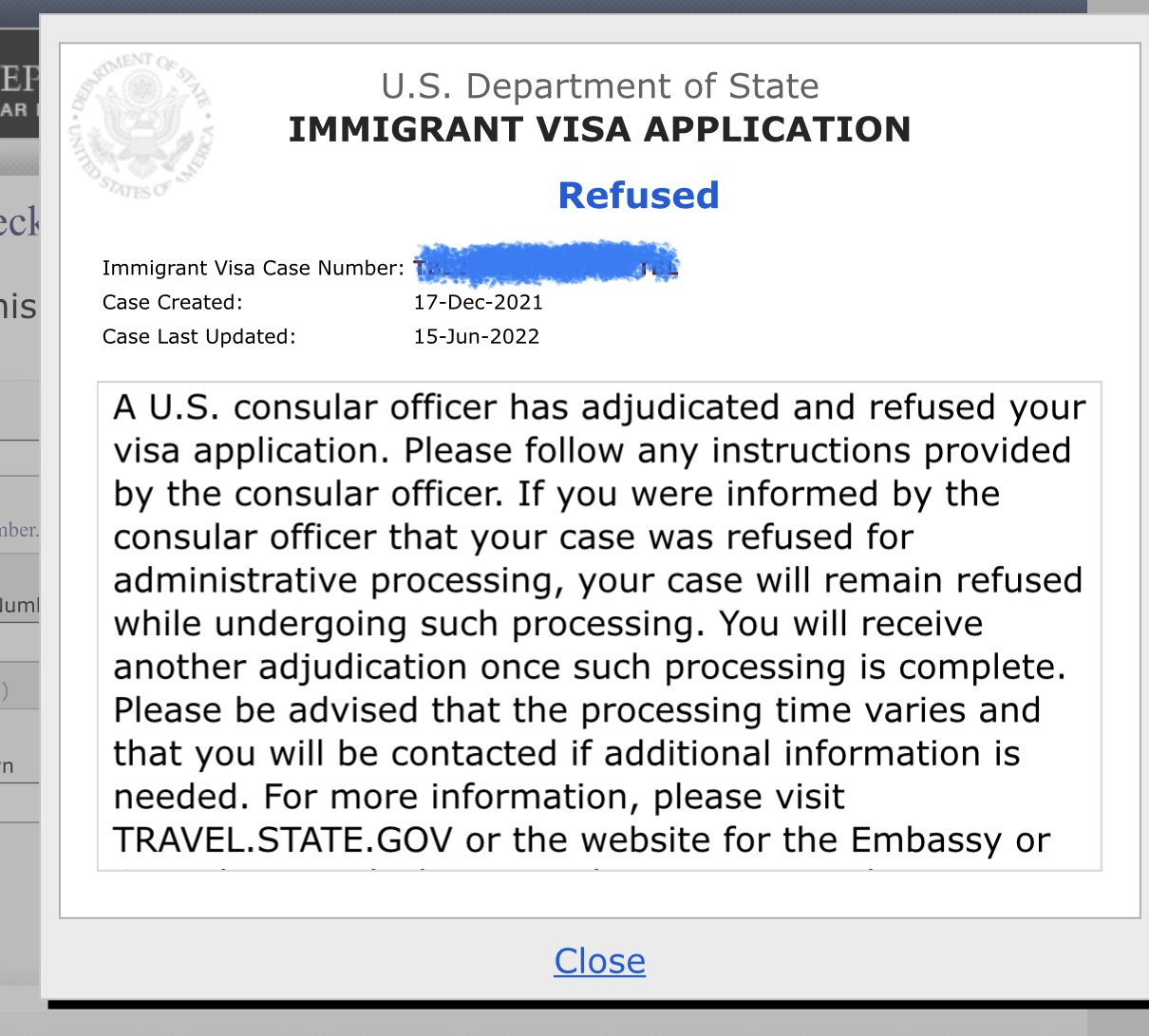Click TRAVEL.STATE.GOV in the message text
1149x1036 pixels.
282,840
